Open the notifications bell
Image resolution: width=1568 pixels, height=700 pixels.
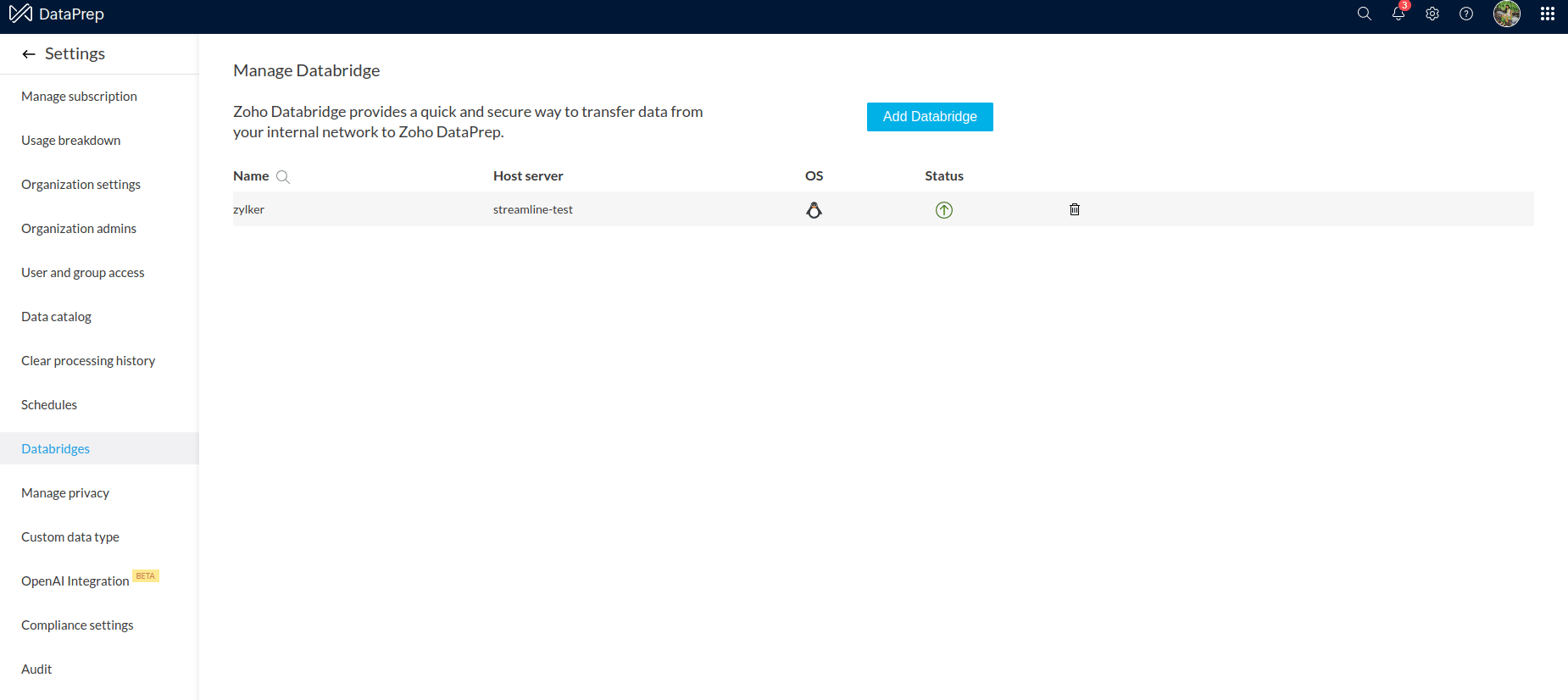1398,14
